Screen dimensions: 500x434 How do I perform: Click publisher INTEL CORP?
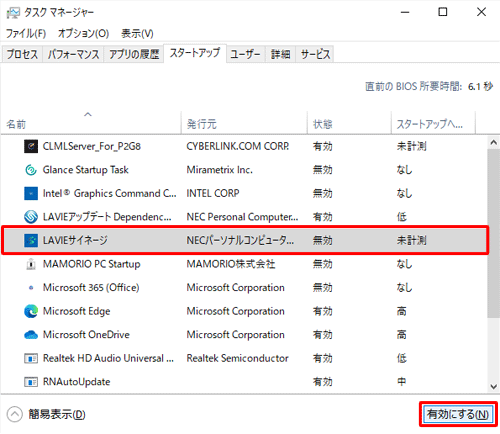click(213, 193)
